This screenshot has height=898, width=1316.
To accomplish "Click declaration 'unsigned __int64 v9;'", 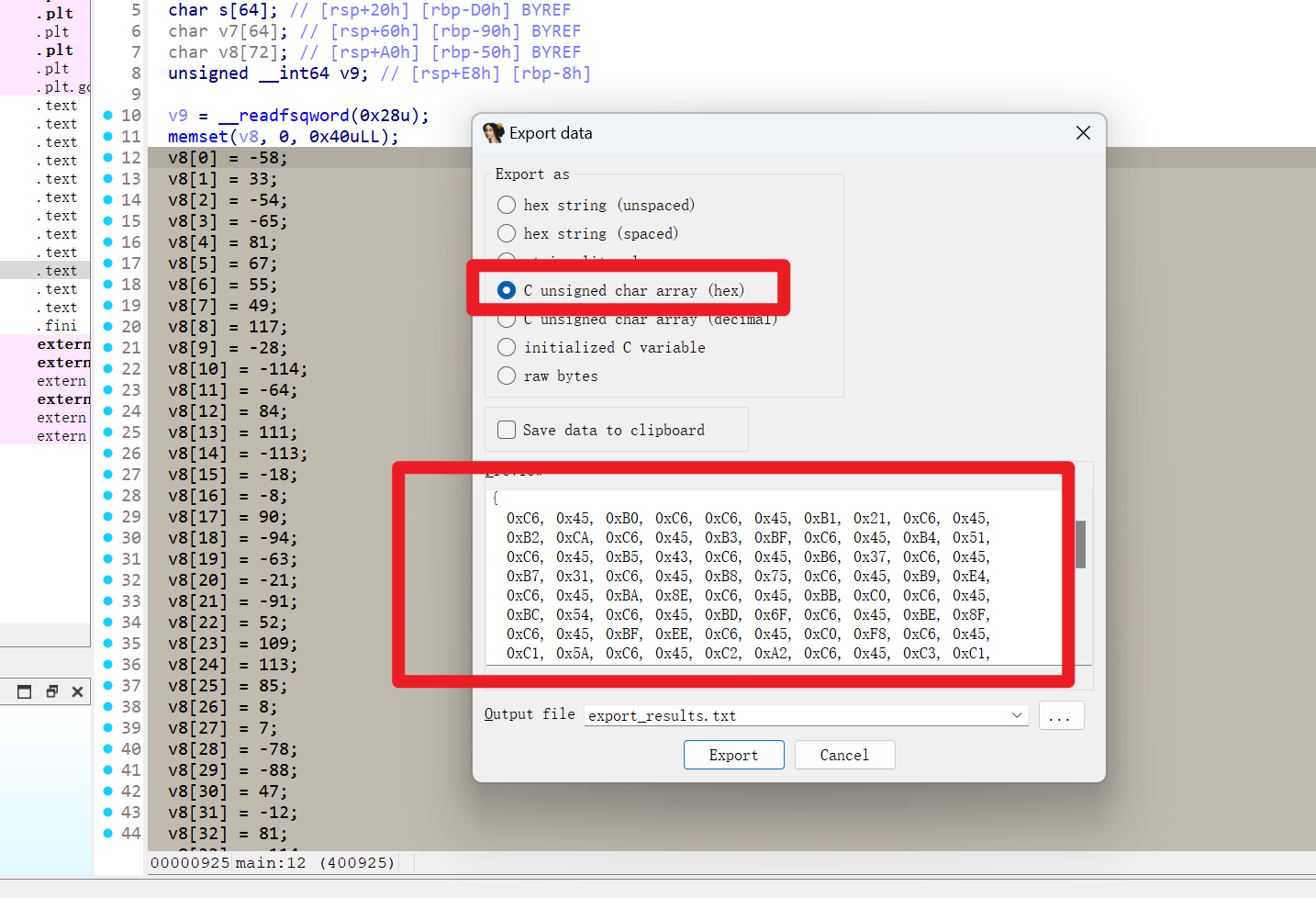I will [268, 73].
